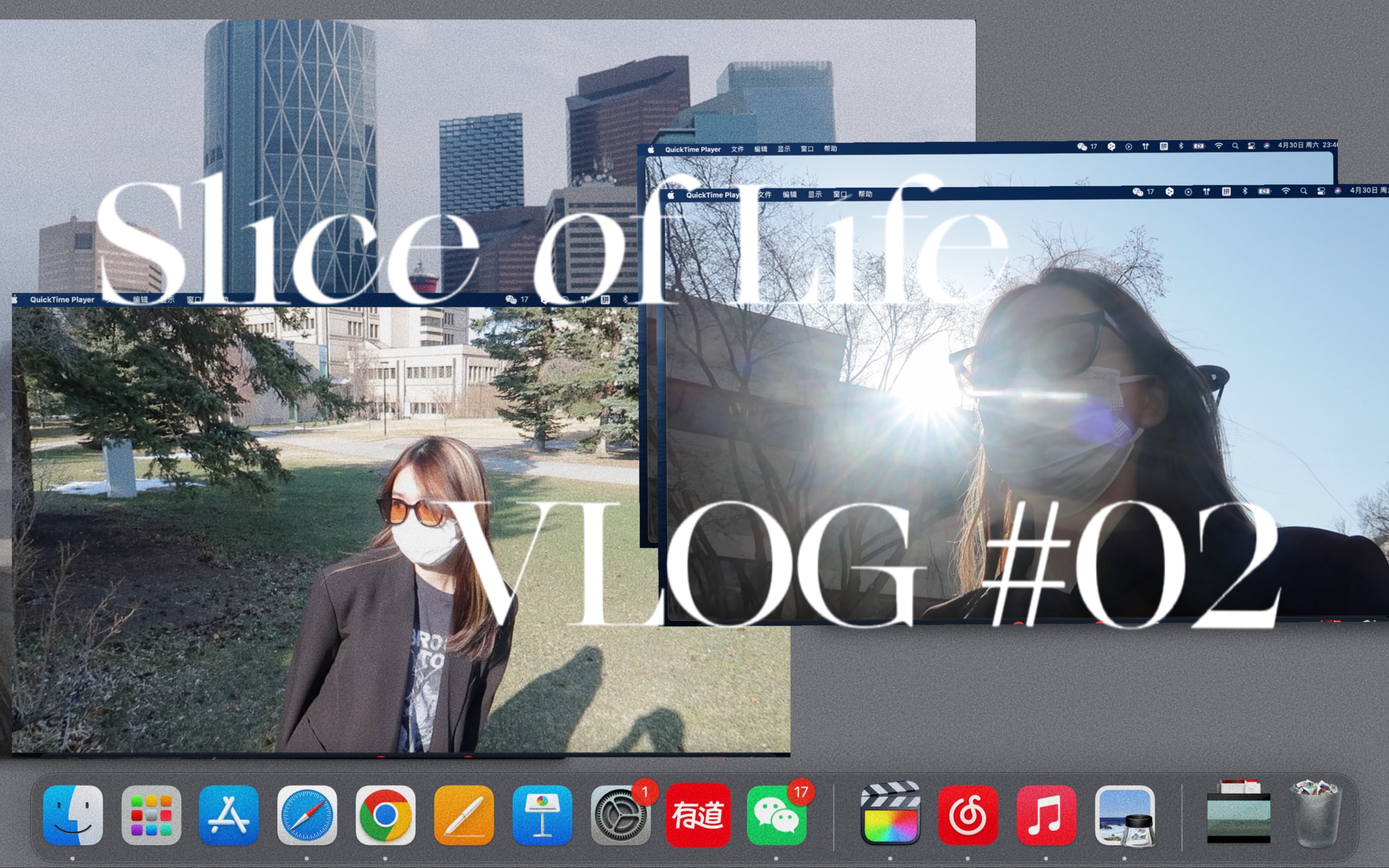Open Control Center in rear window menu bar
The width and height of the screenshot is (1389, 868).
click(1251, 146)
